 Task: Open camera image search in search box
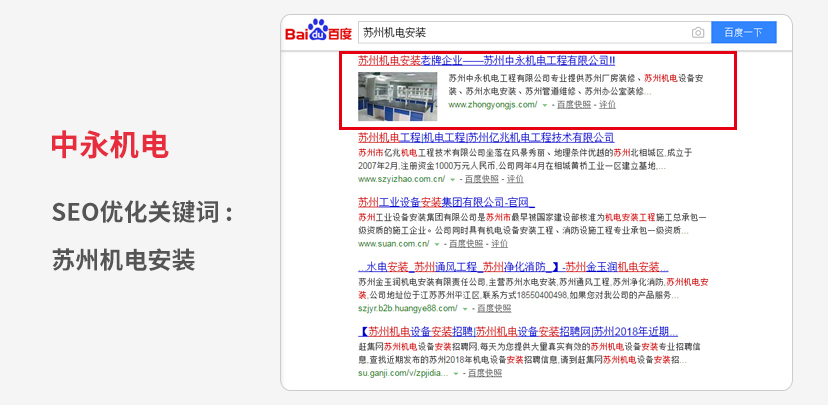pos(698,33)
